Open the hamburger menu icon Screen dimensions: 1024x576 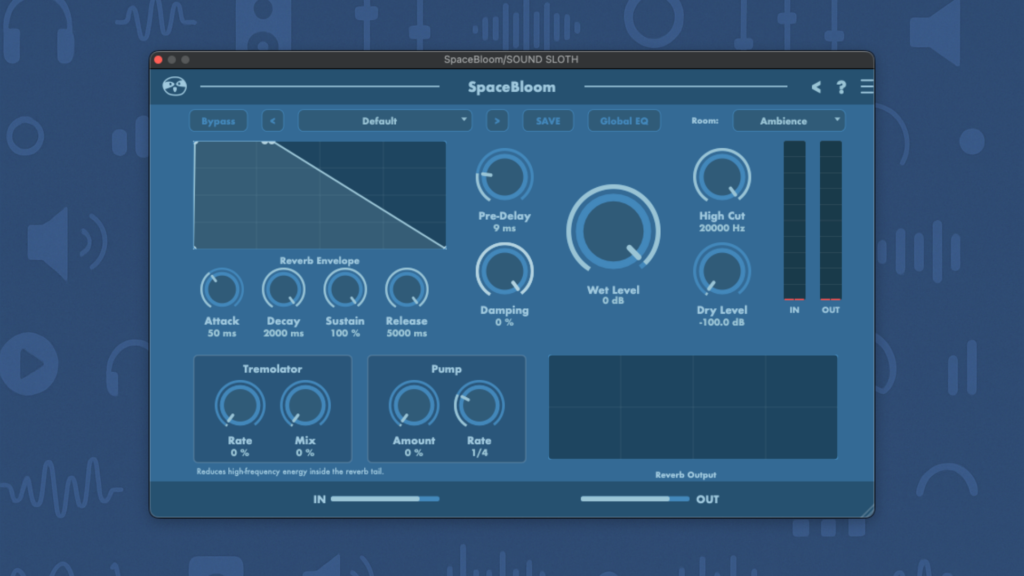(866, 87)
